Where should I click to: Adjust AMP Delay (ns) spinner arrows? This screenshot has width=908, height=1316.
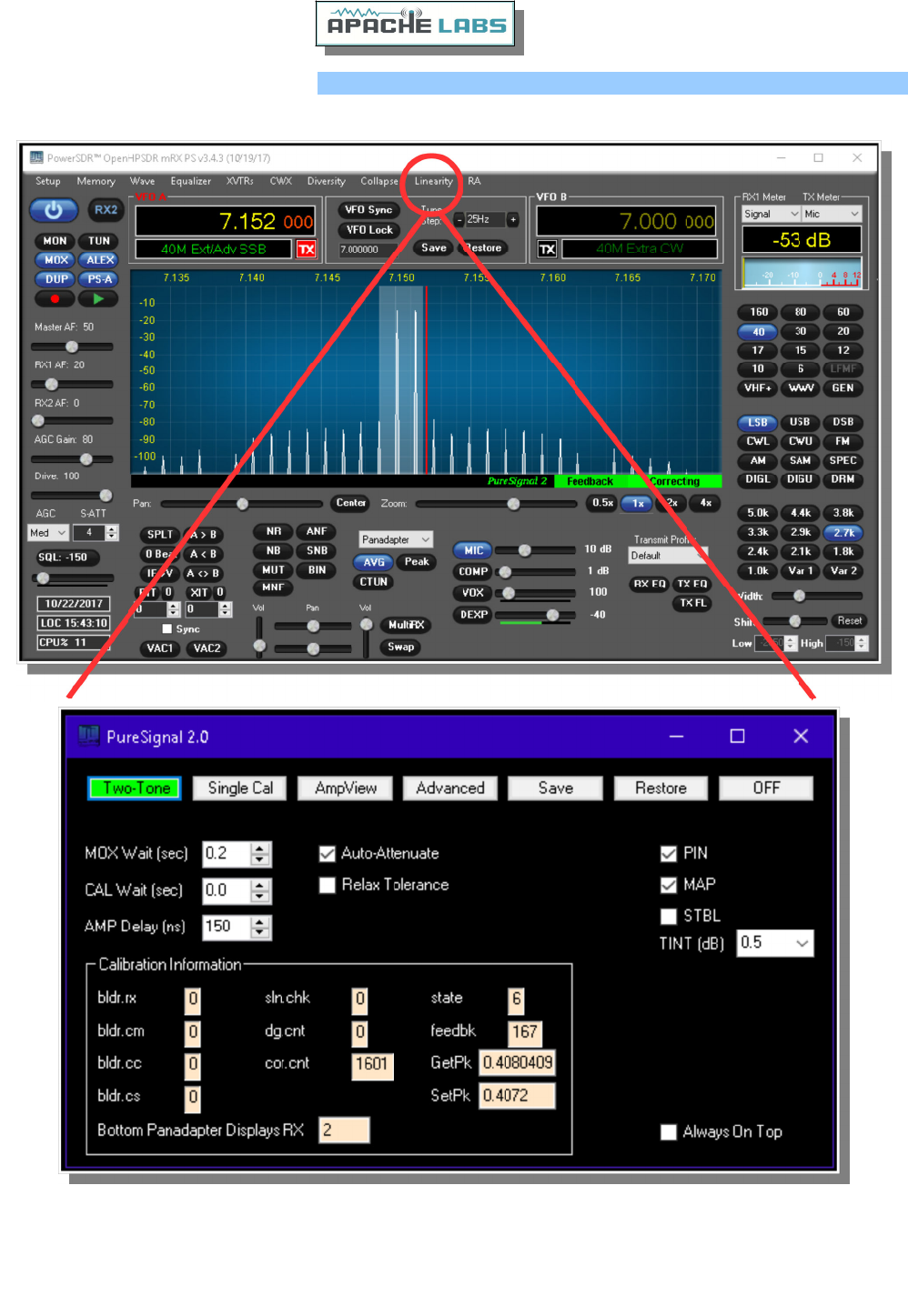click(x=260, y=927)
